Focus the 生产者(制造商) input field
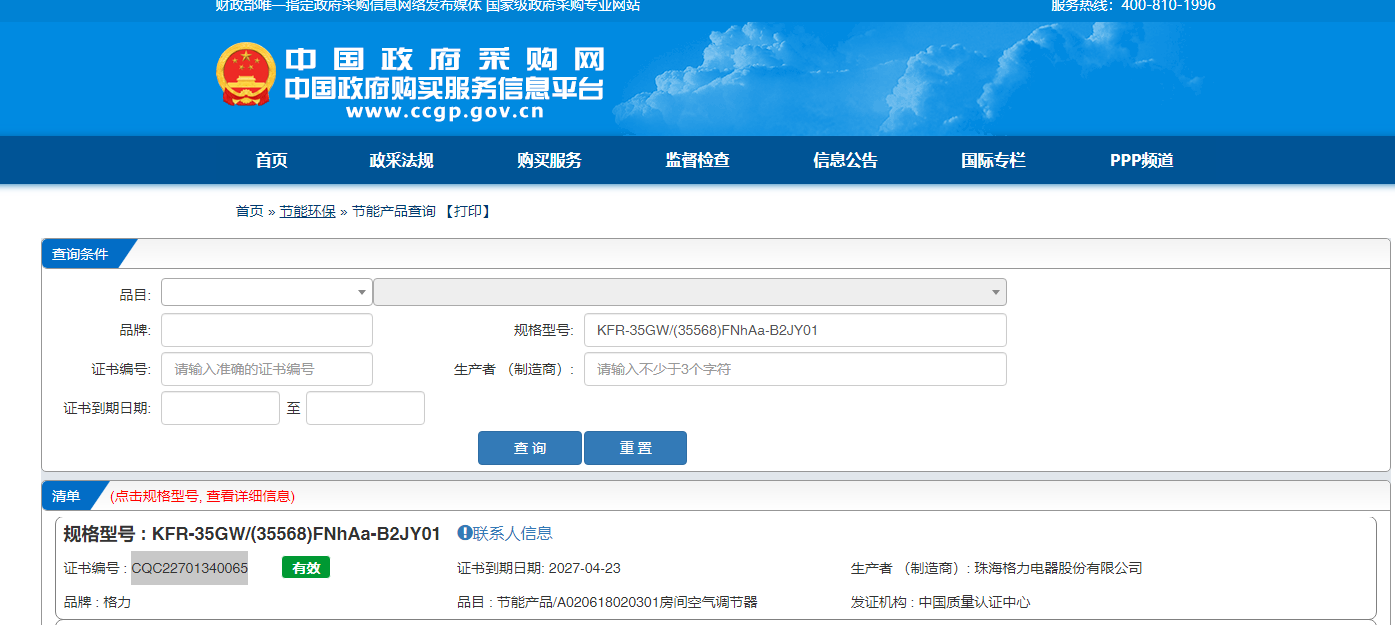This screenshot has height=625, width=1395. coord(795,369)
